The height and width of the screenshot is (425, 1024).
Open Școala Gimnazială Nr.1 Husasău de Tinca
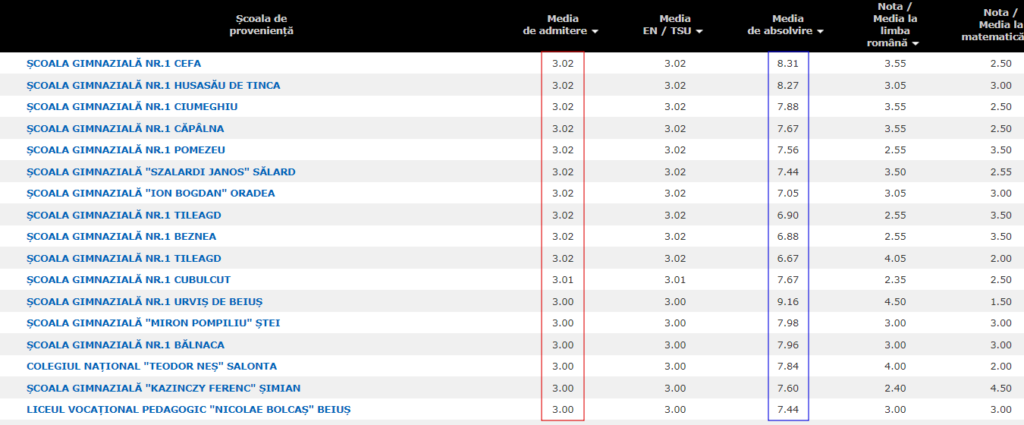(x=153, y=85)
